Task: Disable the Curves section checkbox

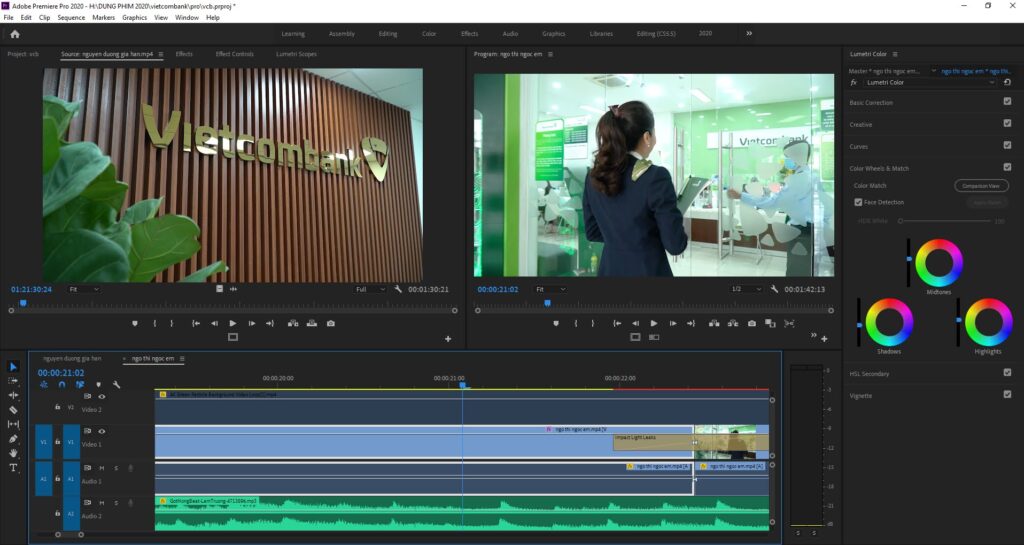Action: 1007,146
